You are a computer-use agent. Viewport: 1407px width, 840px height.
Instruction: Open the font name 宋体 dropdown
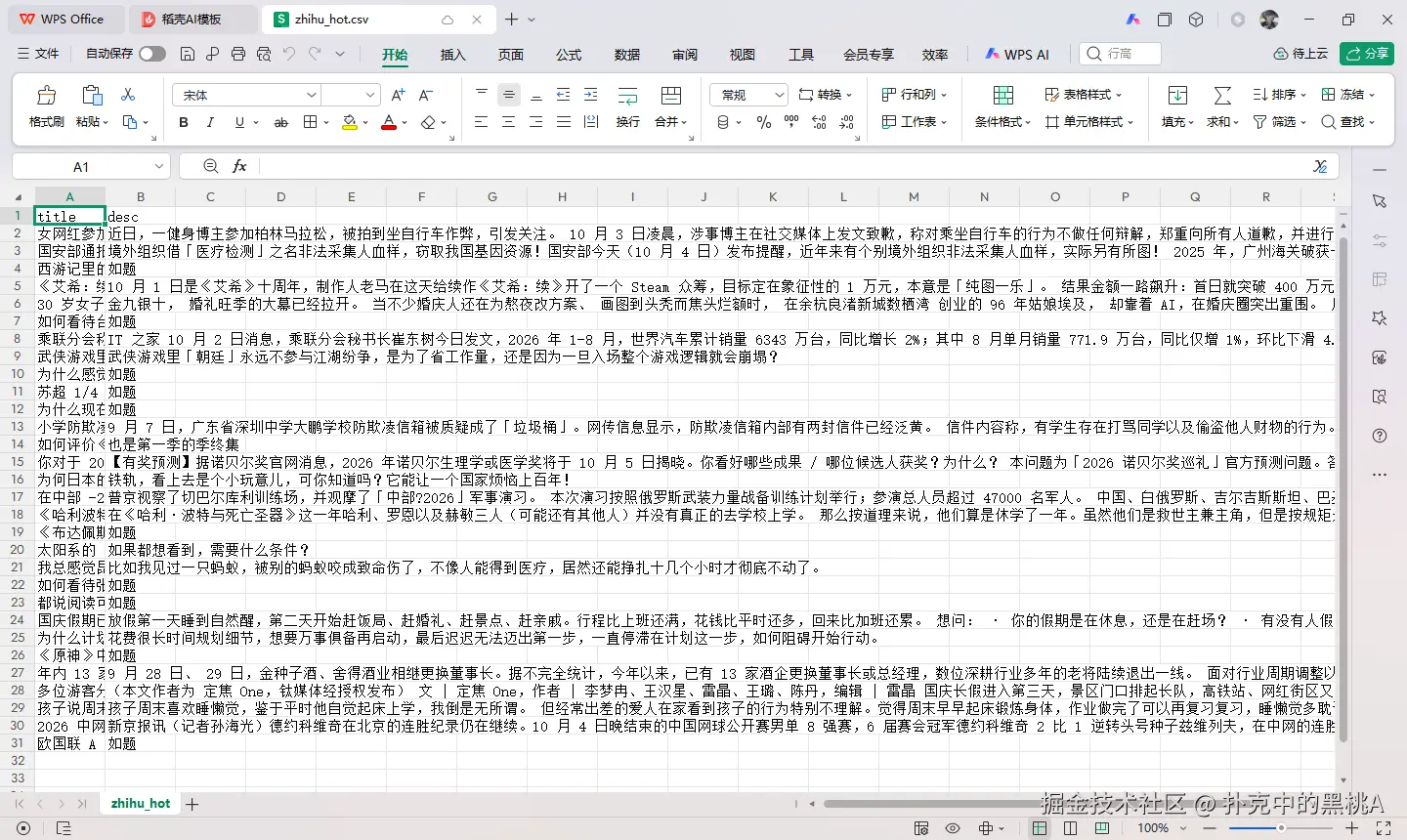point(312,95)
